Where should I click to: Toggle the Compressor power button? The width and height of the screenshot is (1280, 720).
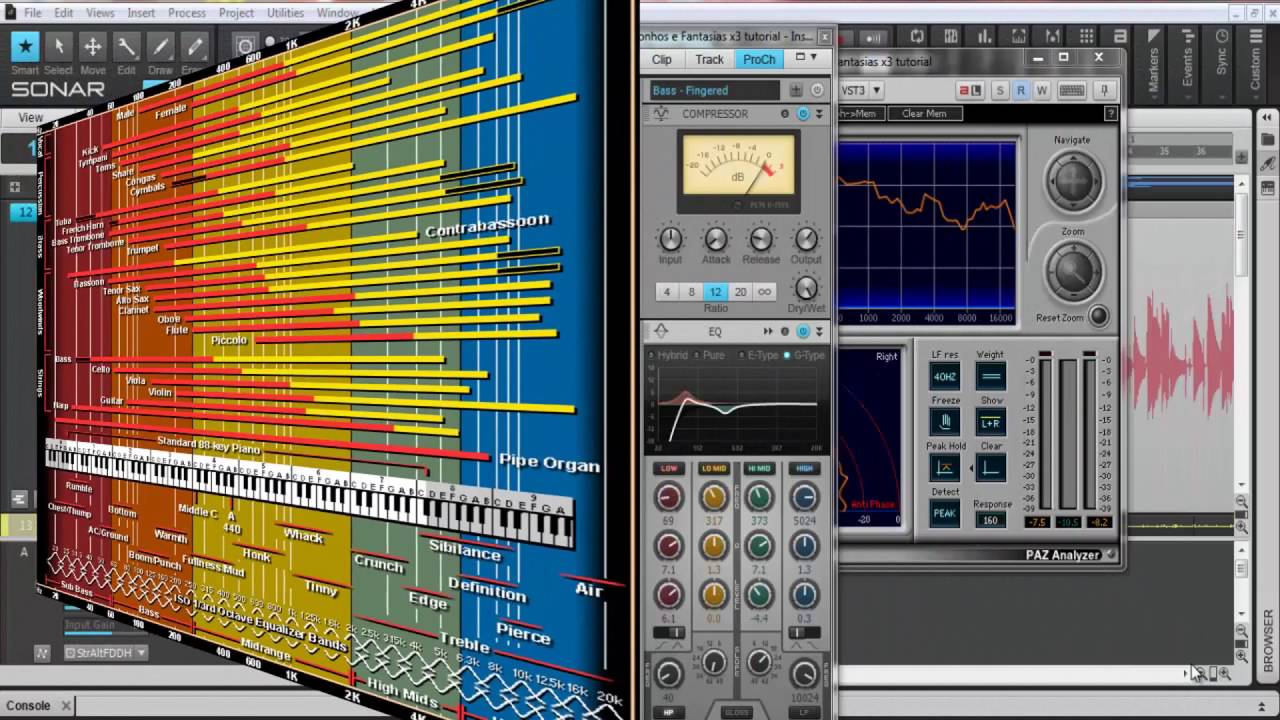point(802,114)
